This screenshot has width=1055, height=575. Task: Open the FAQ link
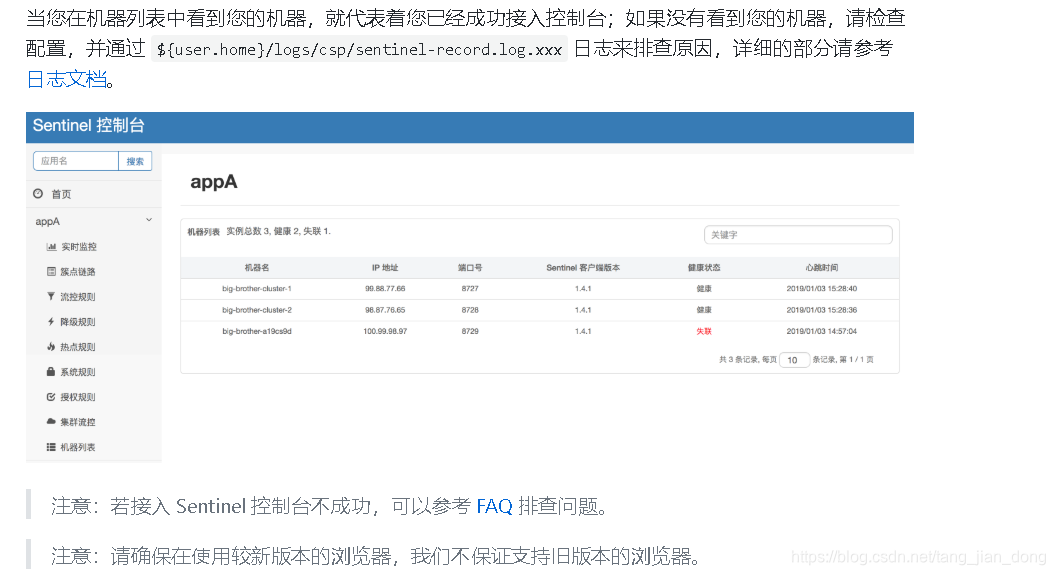pos(494,506)
